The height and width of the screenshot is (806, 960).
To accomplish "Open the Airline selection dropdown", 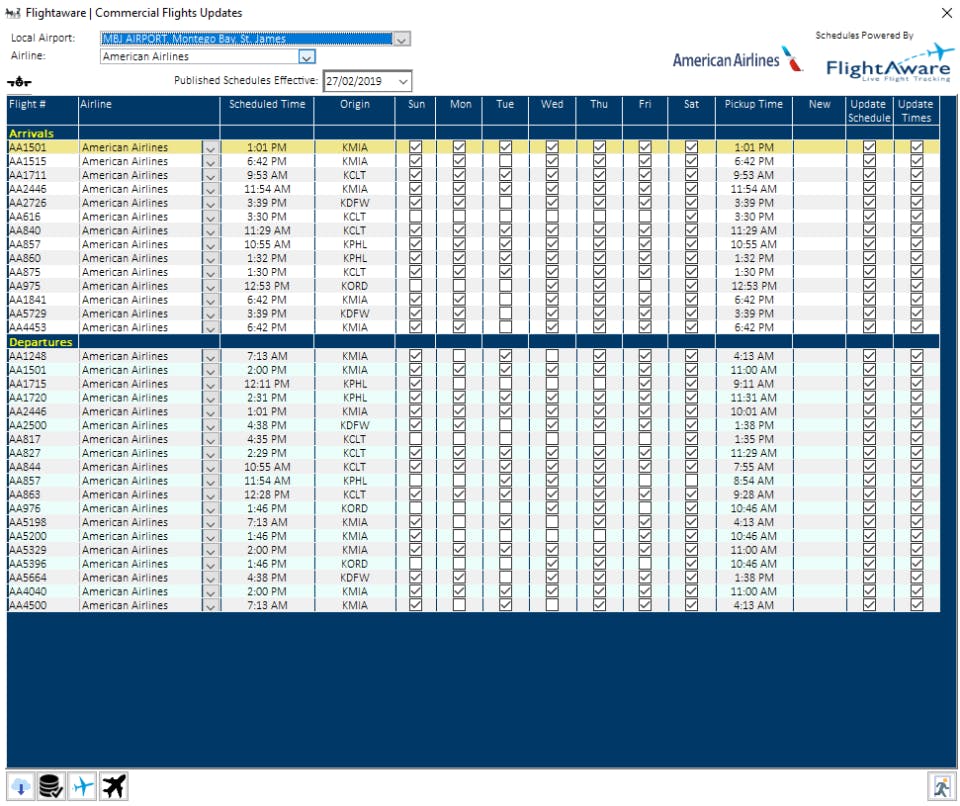I will (307, 57).
